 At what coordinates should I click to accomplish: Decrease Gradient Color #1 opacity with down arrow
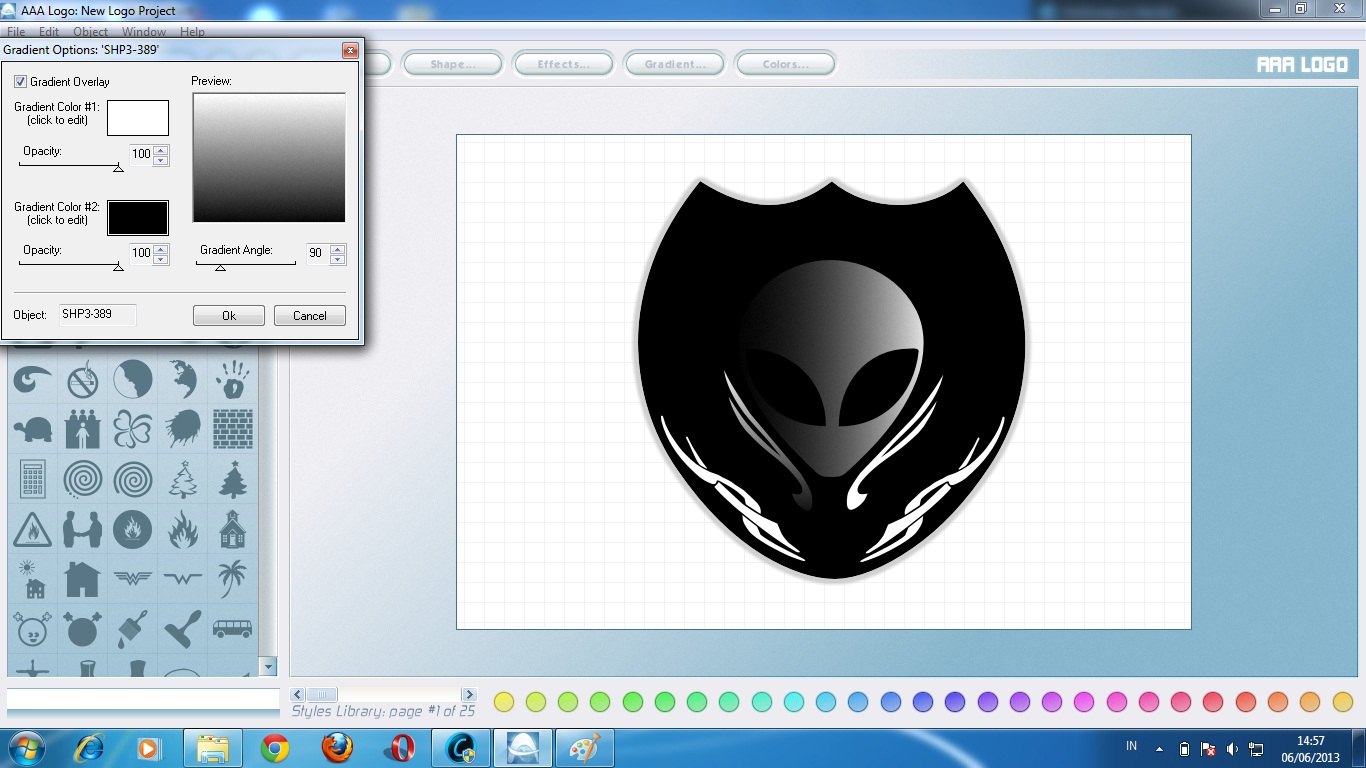pos(161,159)
